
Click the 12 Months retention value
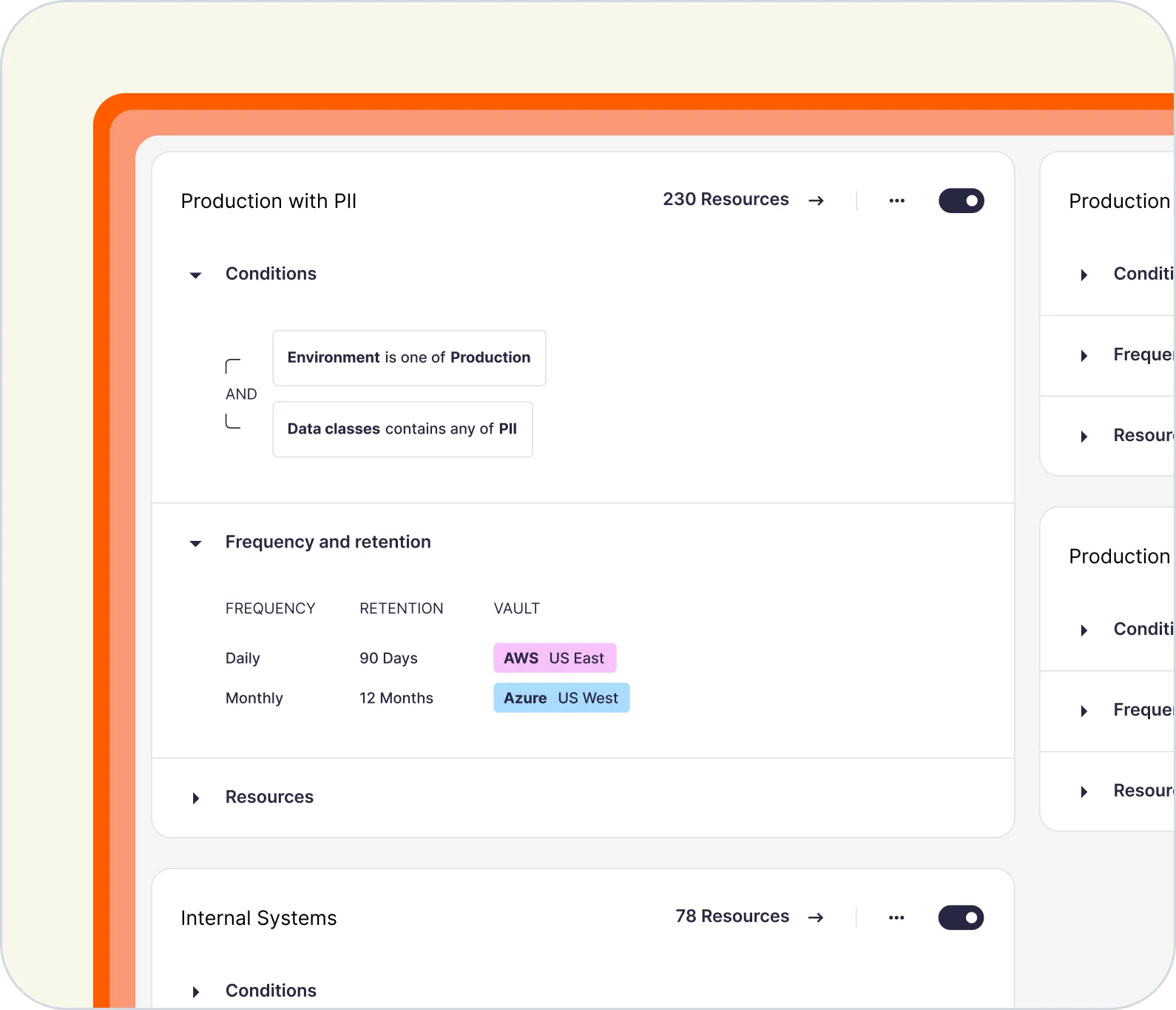coord(396,698)
